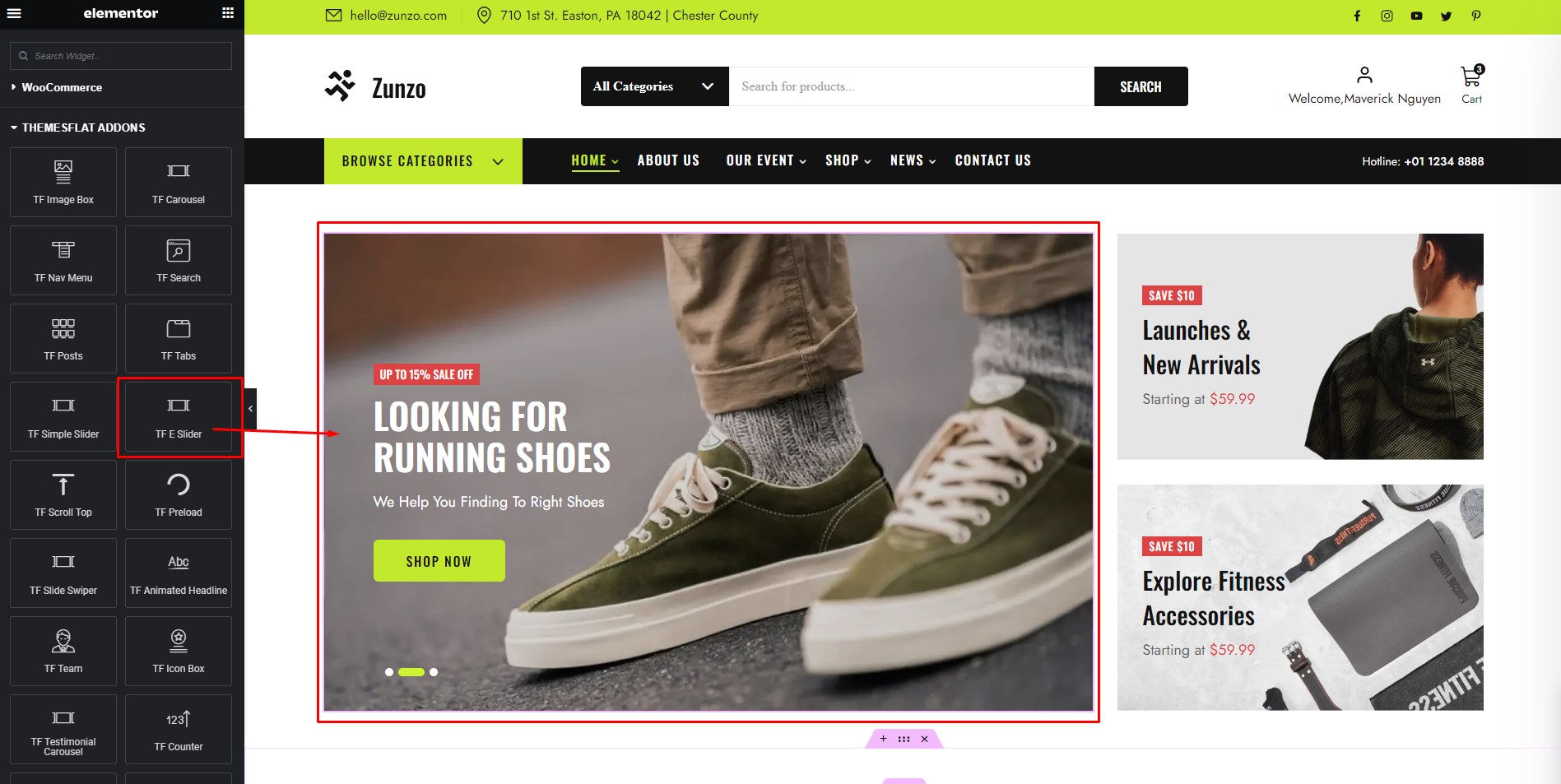Open the Elementor widgets grid icon

[228, 13]
